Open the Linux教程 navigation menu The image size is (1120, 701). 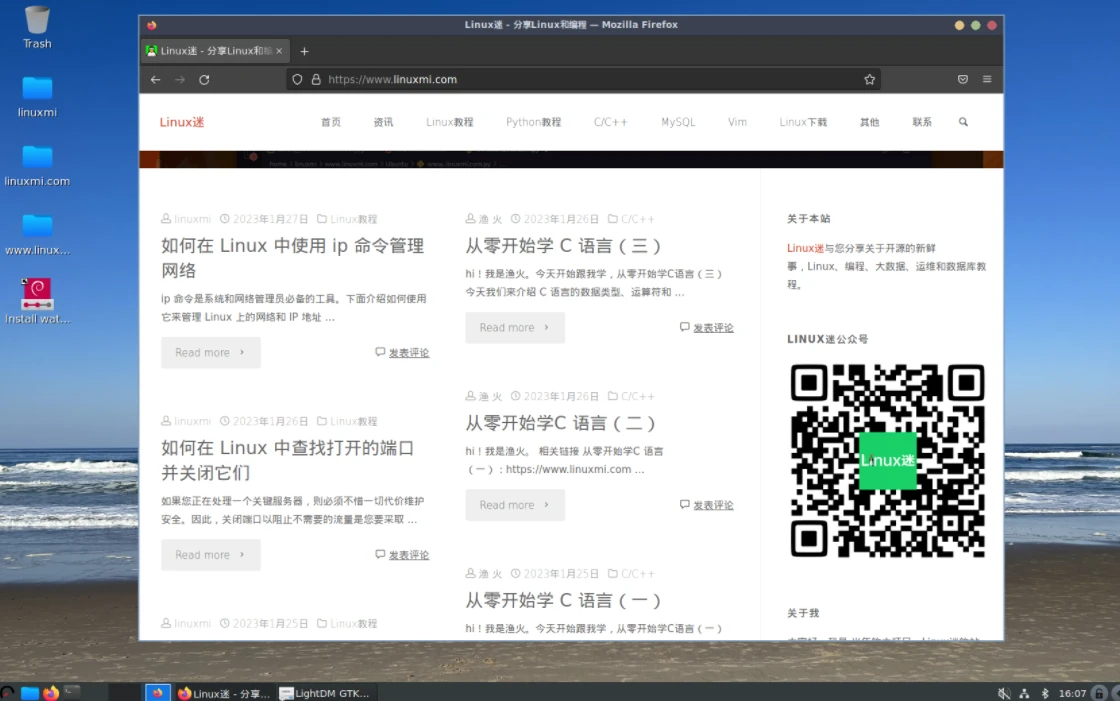(x=449, y=122)
